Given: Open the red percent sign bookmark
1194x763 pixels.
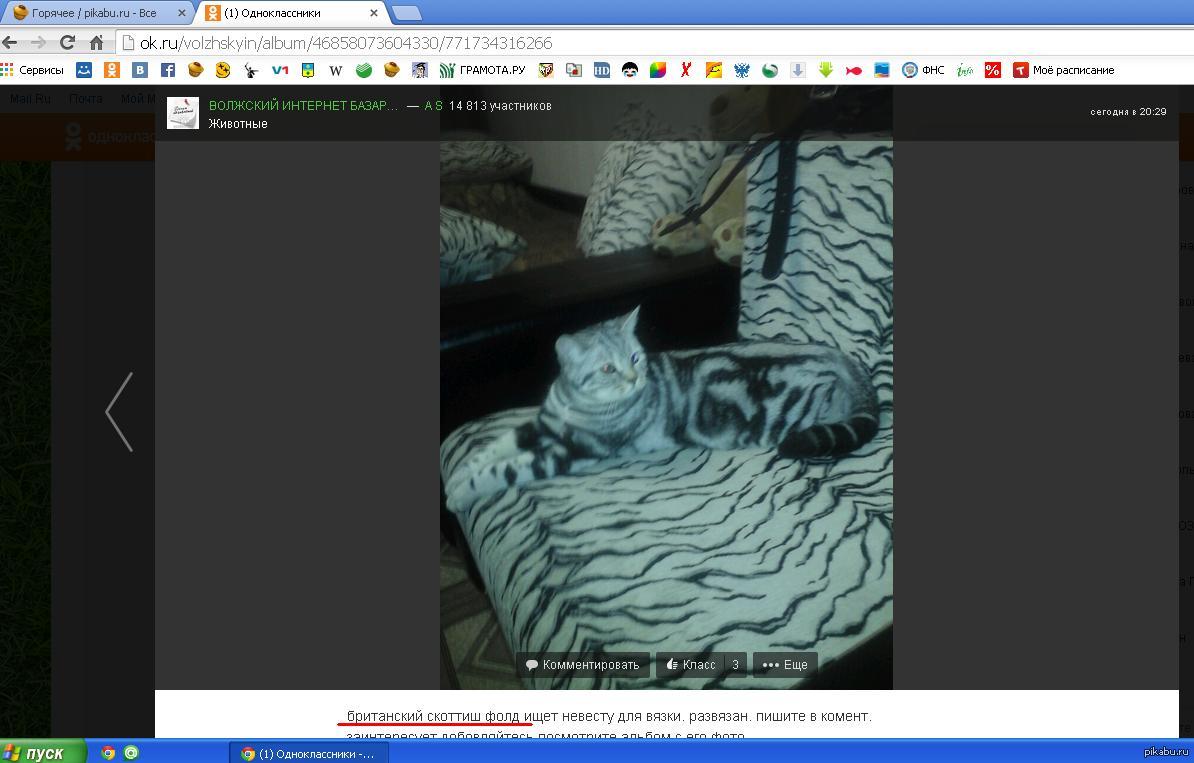Looking at the screenshot, I should click(992, 70).
